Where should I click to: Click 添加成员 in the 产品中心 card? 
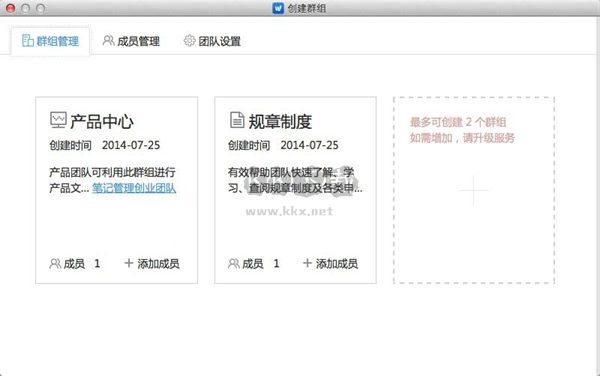[152, 264]
